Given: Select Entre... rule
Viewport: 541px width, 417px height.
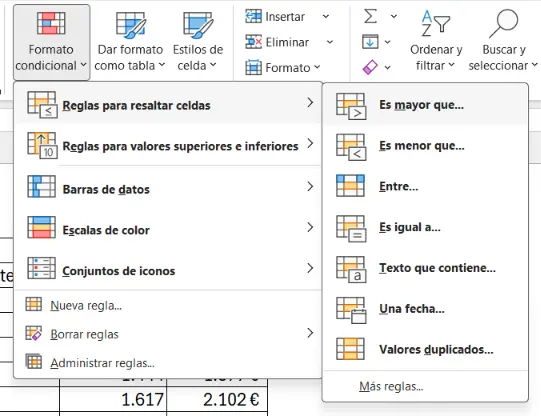Looking at the screenshot, I should (x=425, y=186).
